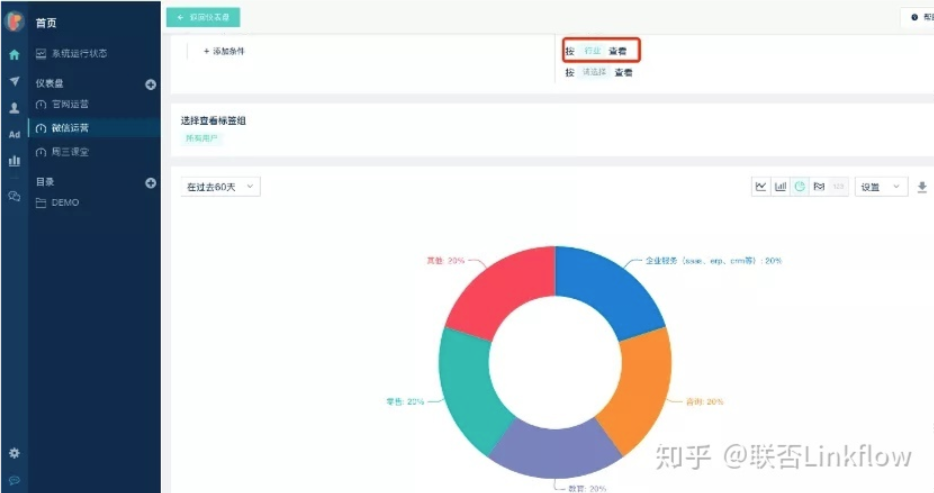Open the DEMO folder
This screenshot has width=934, height=493.
tap(57, 202)
